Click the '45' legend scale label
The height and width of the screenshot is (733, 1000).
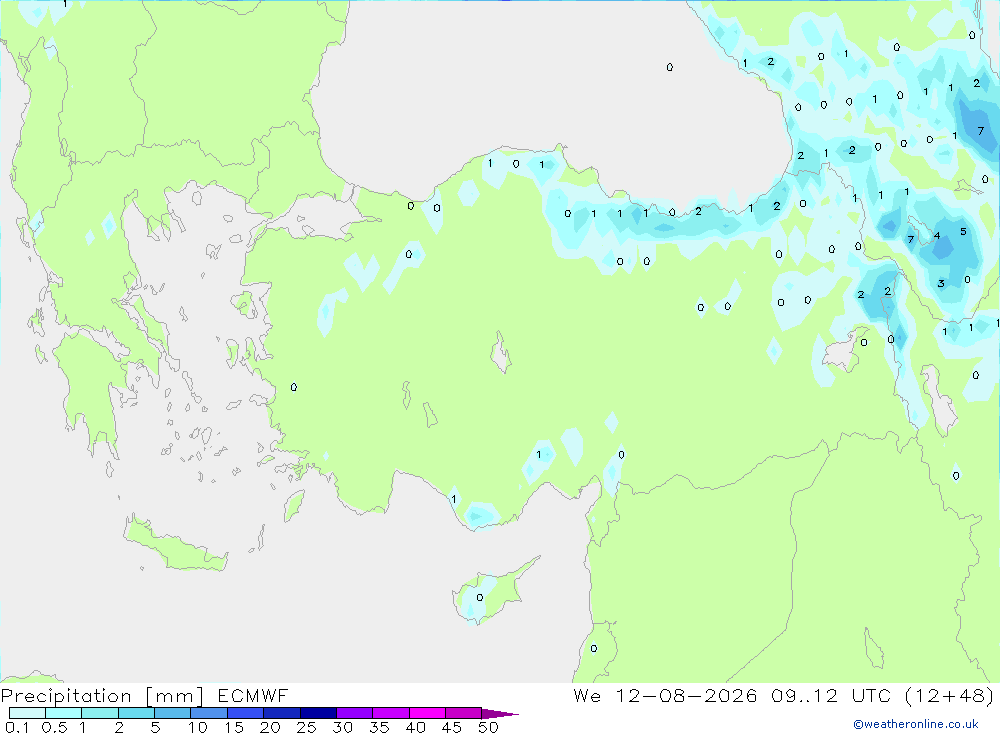452,727
